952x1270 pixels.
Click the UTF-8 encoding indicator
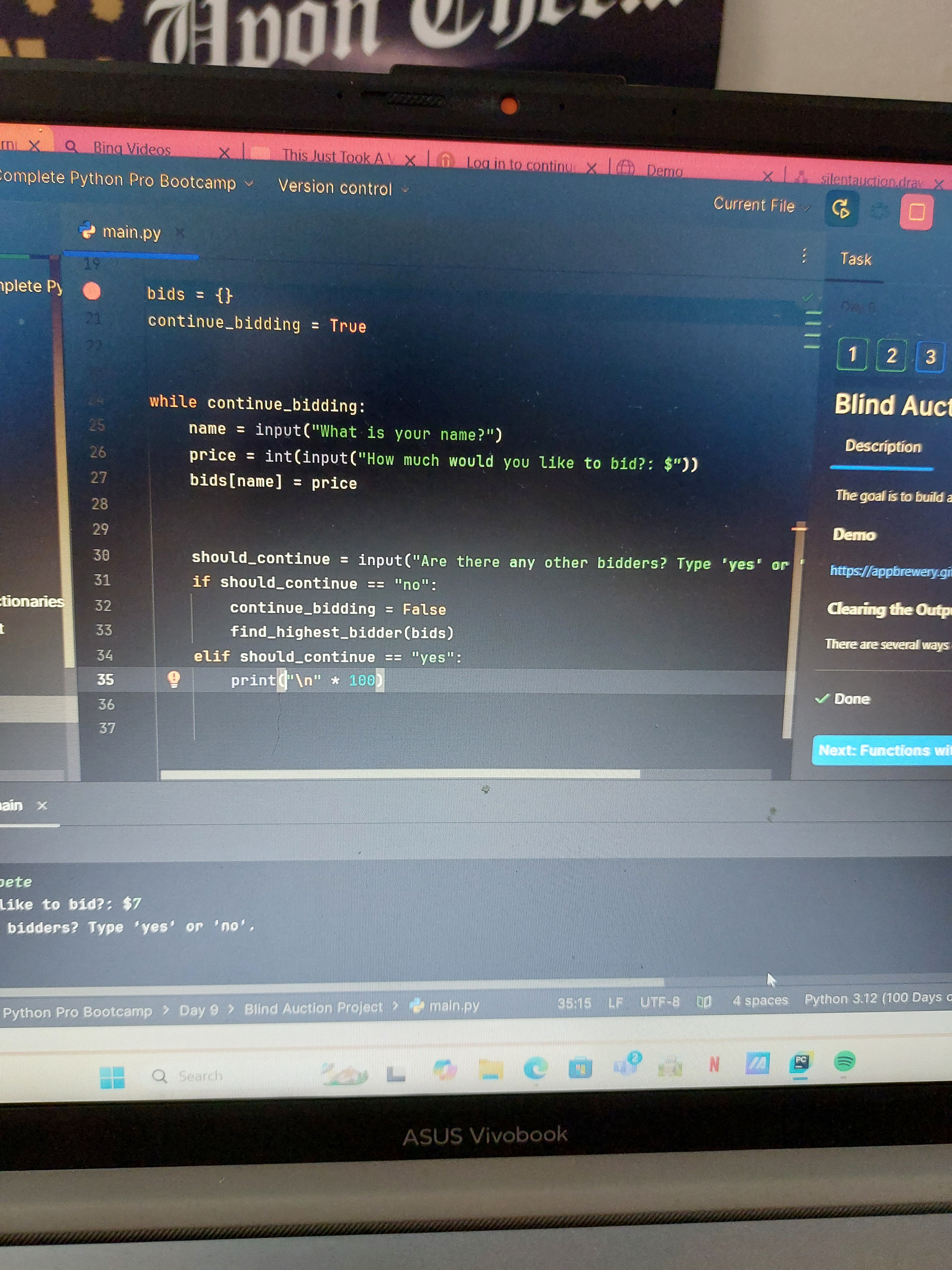pos(660,1002)
